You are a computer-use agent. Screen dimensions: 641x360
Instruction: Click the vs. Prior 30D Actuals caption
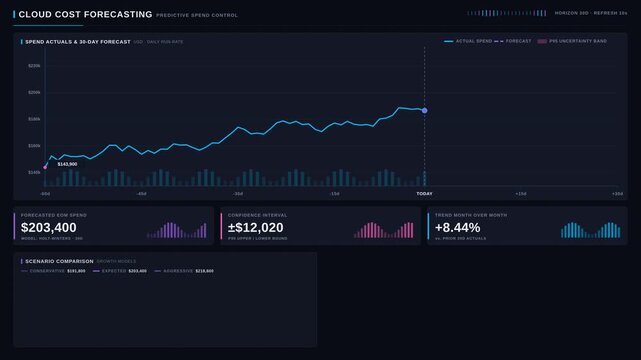pos(460,238)
